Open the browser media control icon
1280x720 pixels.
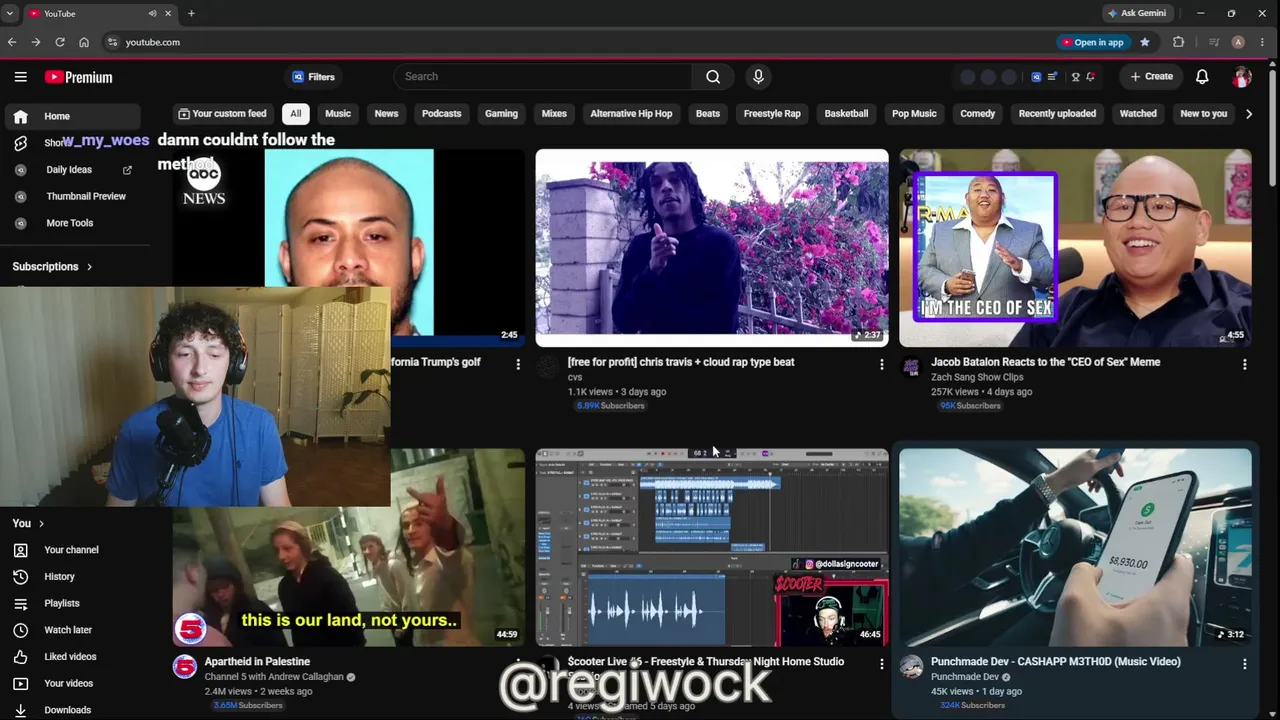1214,42
